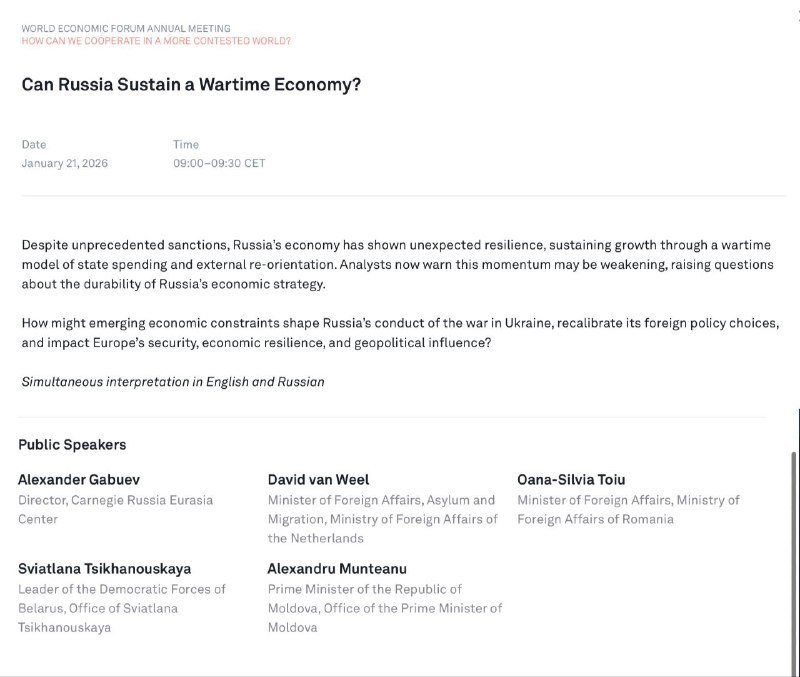
Task: Open Sviatlana Tsikhanouskaya's speaker profile
Action: 104,569
